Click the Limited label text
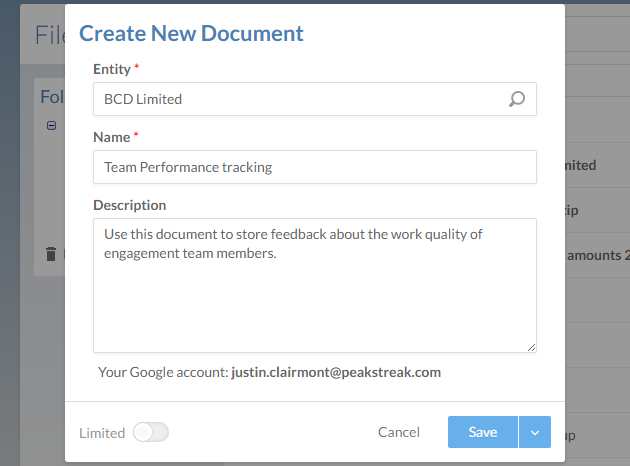630x466 pixels. 102,433
